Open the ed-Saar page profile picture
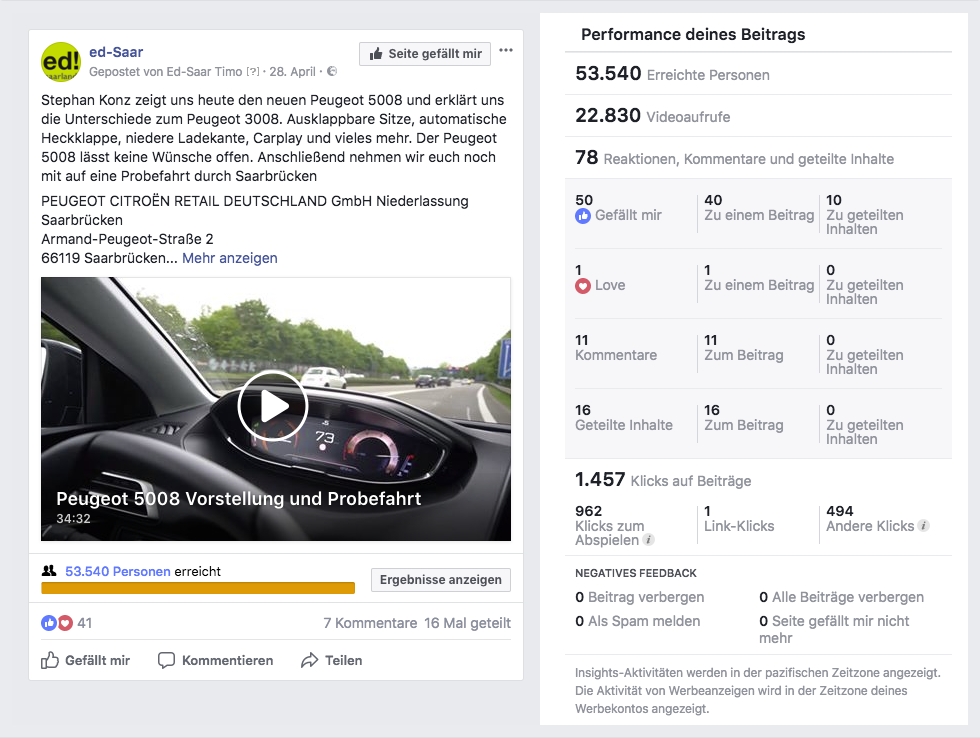This screenshot has width=980, height=738. (61, 62)
